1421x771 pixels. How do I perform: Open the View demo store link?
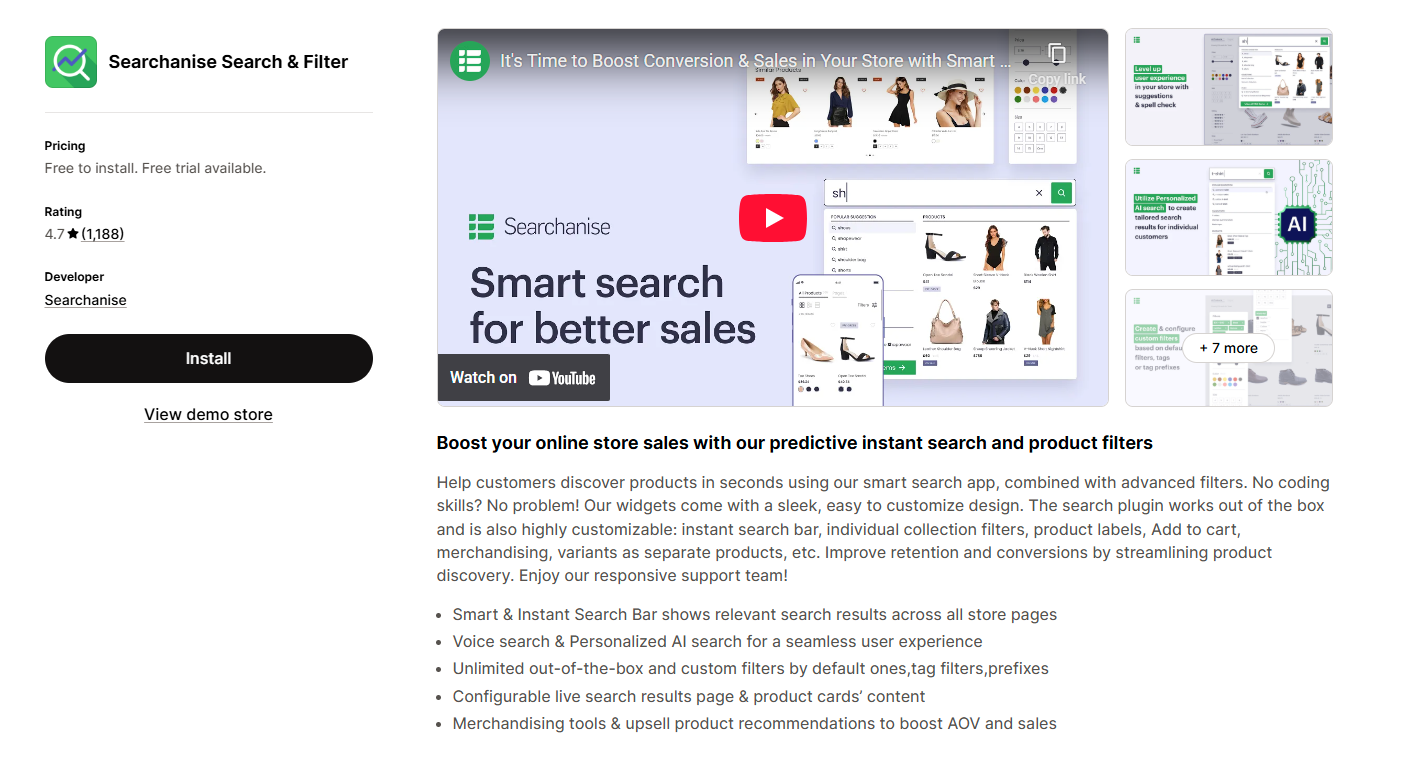[208, 414]
